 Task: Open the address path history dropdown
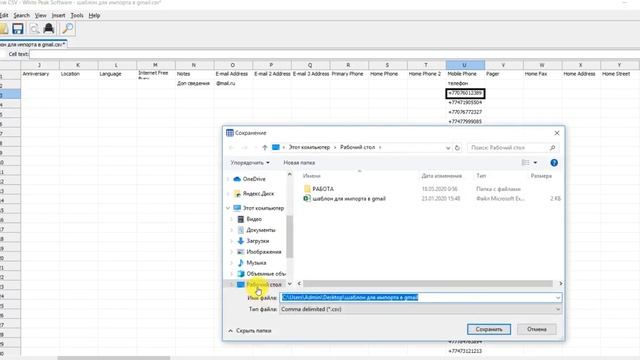(448, 148)
